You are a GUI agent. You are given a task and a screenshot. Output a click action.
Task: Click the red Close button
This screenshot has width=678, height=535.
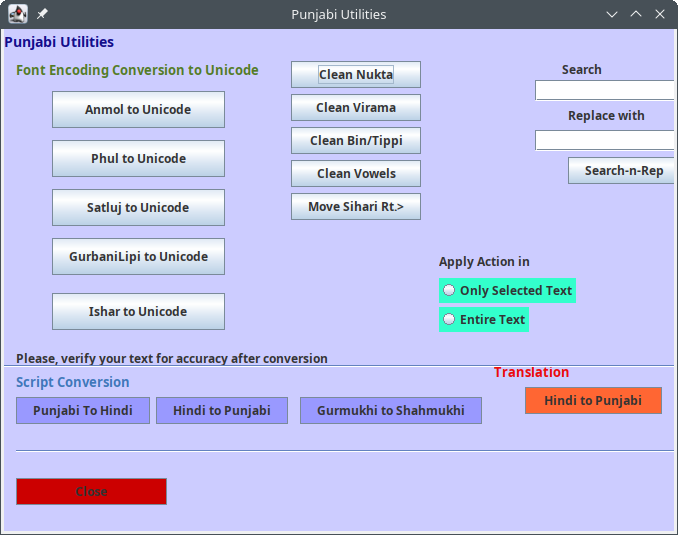(x=91, y=491)
